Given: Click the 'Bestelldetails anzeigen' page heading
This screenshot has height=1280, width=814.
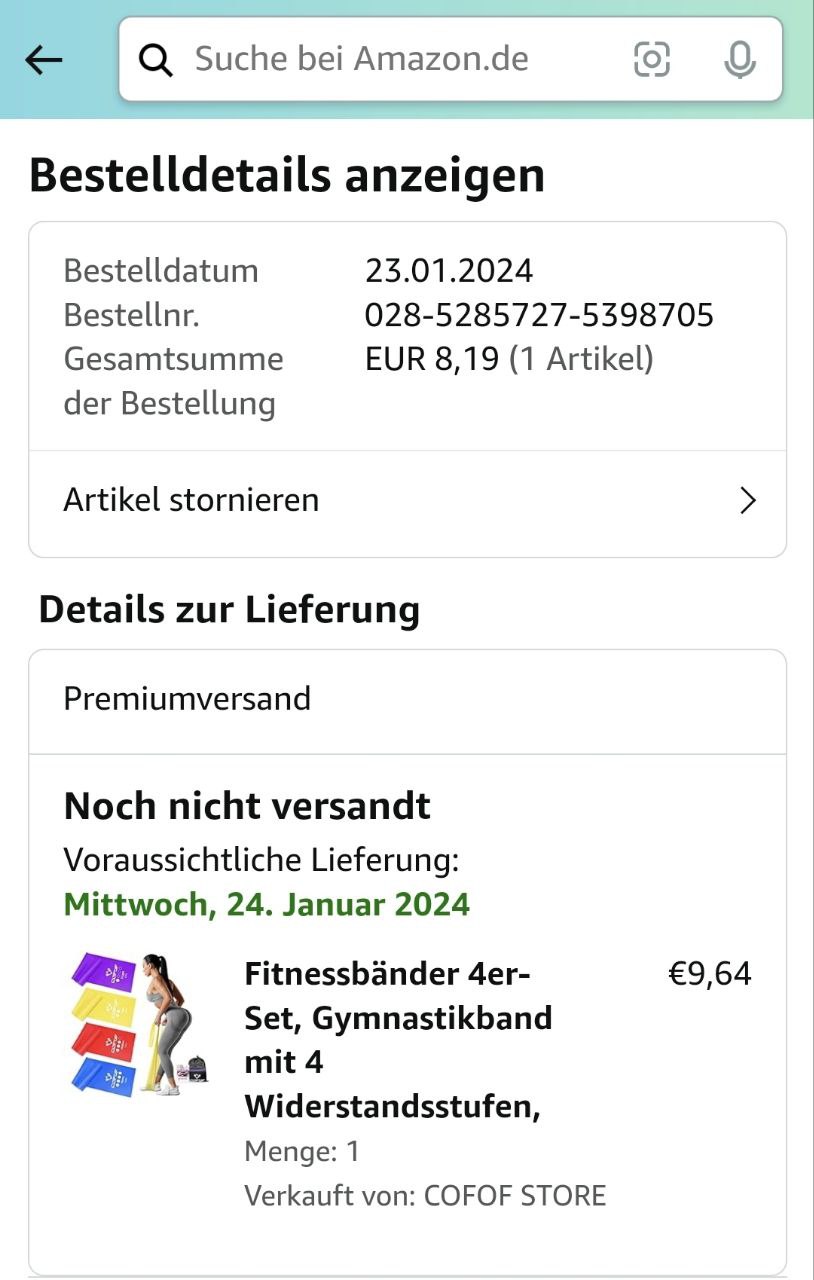Looking at the screenshot, I should [287, 176].
